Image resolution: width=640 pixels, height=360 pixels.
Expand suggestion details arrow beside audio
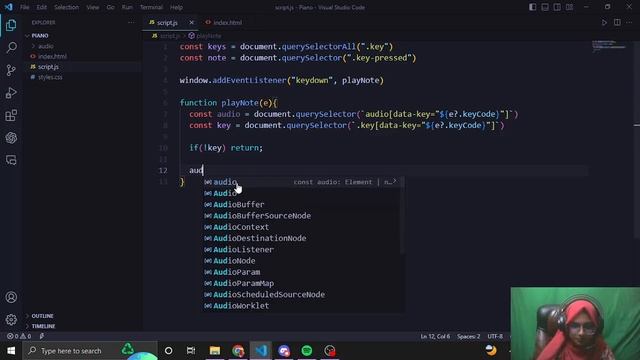394,181
